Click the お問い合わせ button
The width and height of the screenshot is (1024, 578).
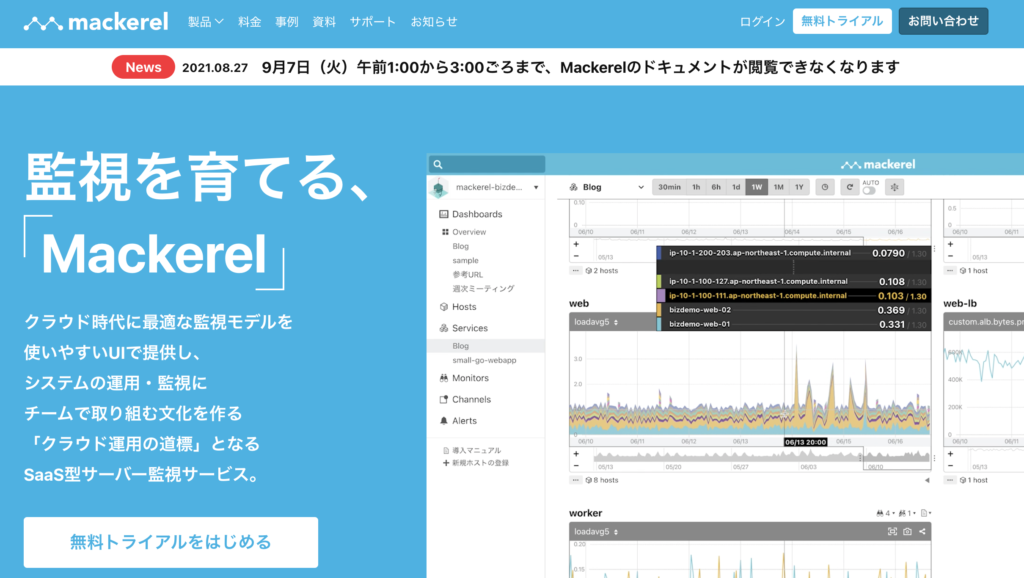click(943, 21)
